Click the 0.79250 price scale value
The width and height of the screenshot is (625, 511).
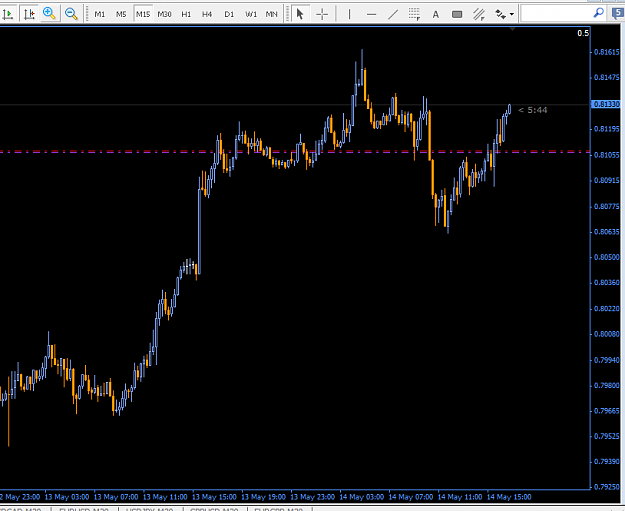[607, 487]
